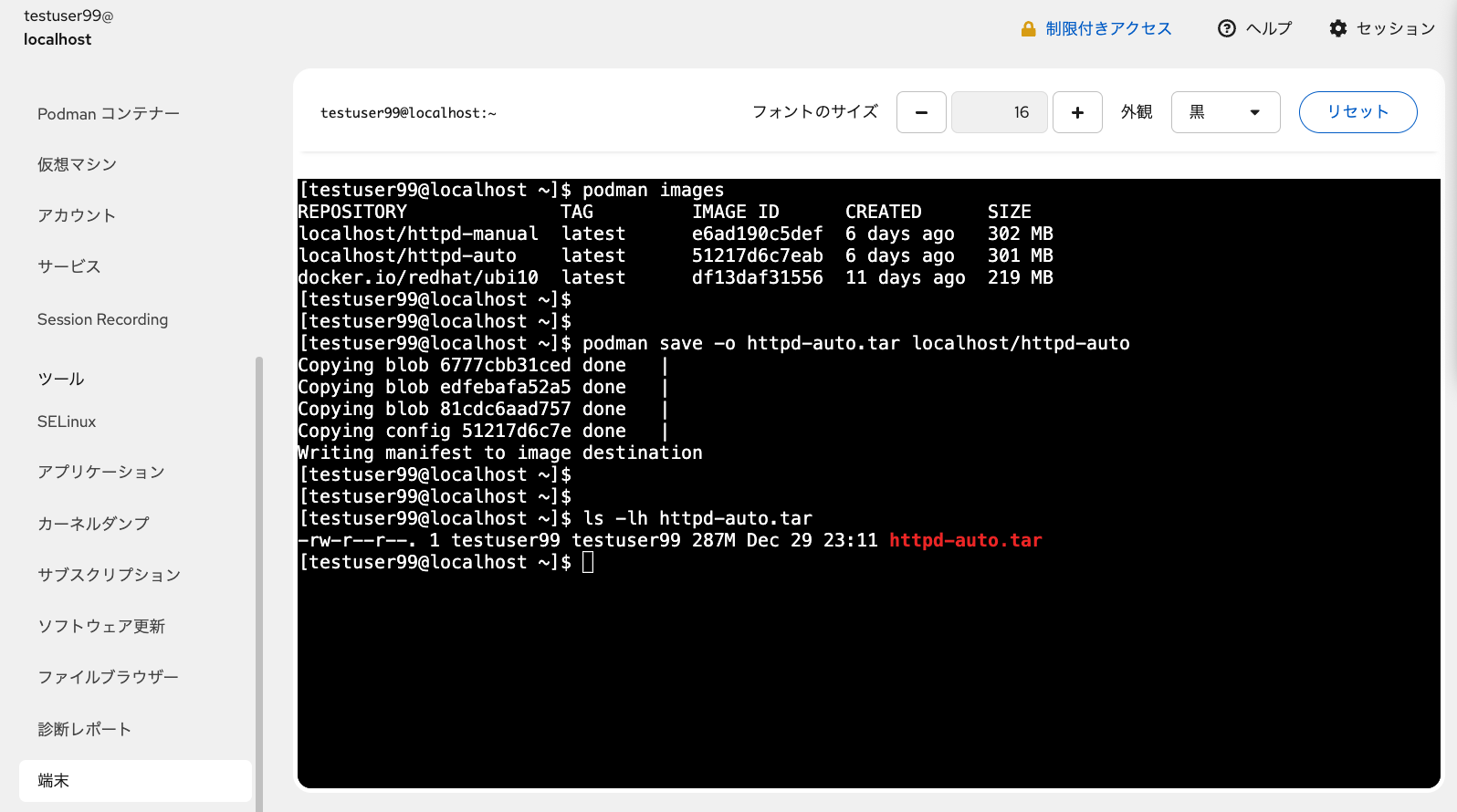Click the session gear icon
This screenshot has width=1457, height=812.
point(1338,28)
